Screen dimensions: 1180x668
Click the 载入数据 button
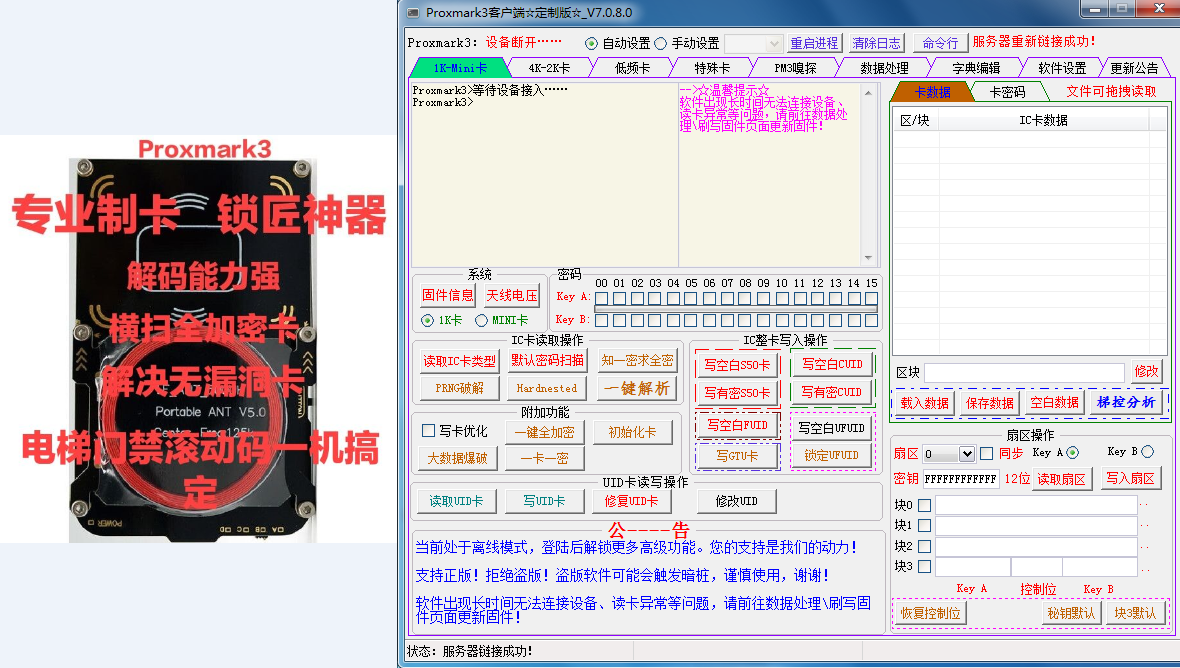click(x=925, y=403)
